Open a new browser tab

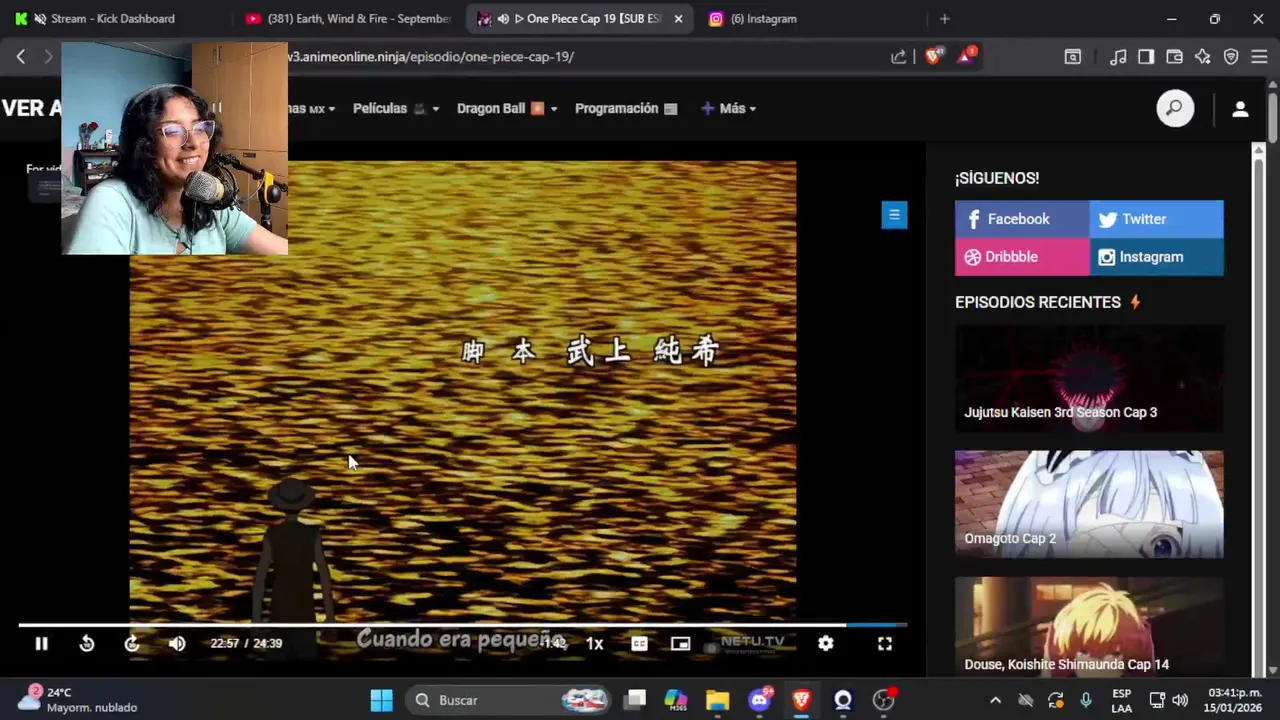[944, 18]
